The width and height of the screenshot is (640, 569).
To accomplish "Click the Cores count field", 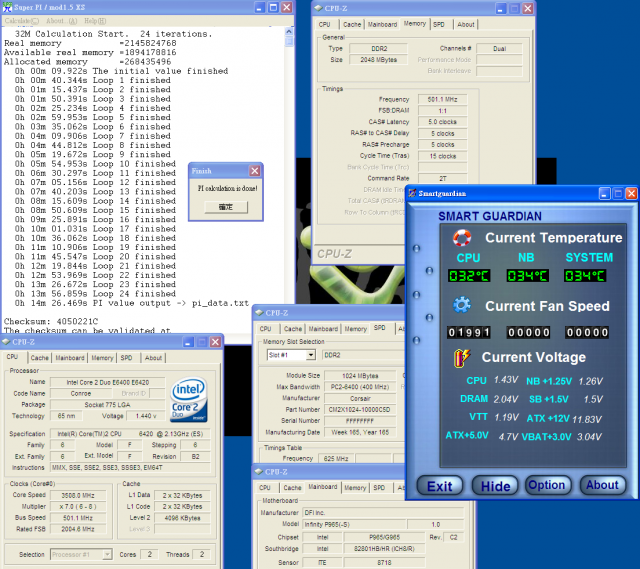I will pos(149,554).
